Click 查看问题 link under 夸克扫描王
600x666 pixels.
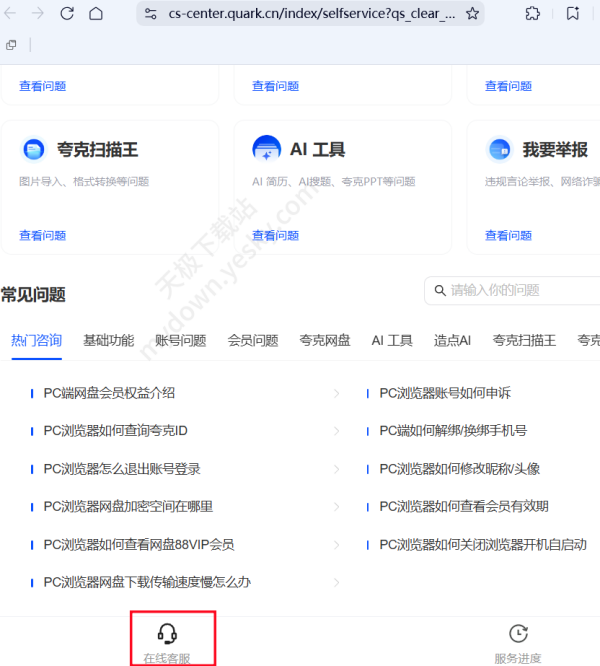click(x=42, y=236)
